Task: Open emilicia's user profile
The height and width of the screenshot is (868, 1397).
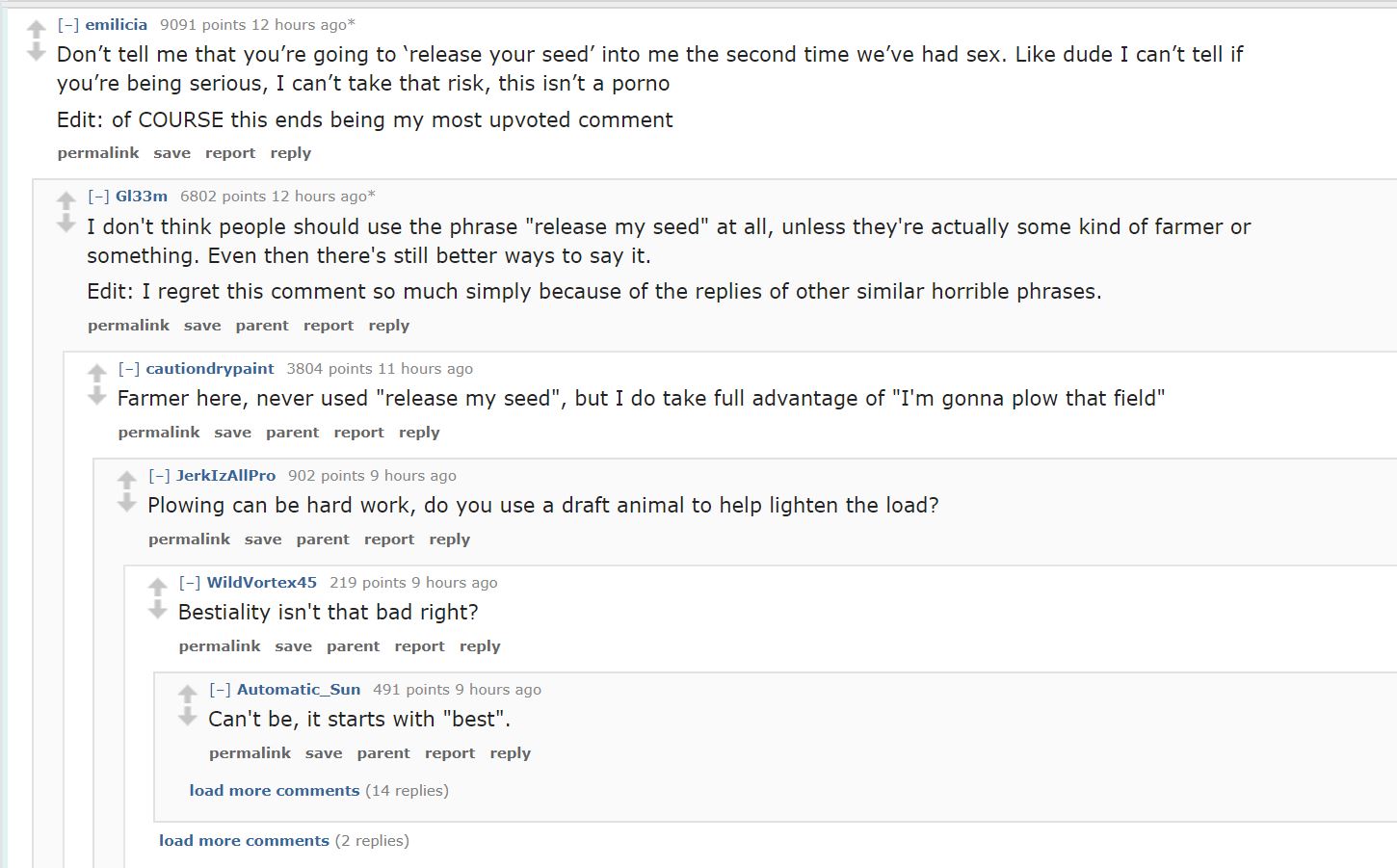Action: 117,25
